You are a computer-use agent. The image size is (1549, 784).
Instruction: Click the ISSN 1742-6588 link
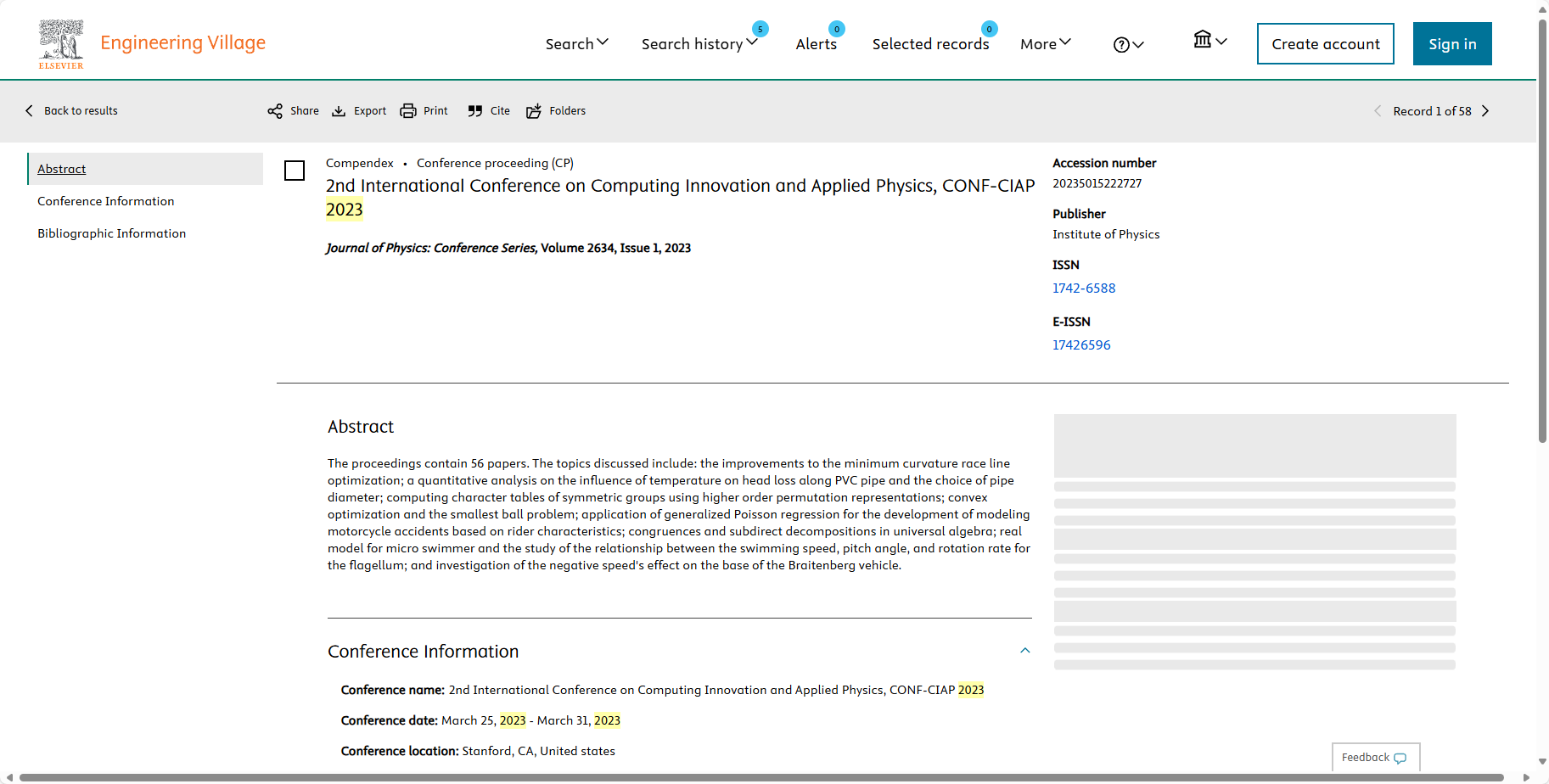click(x=1084, y=288)
